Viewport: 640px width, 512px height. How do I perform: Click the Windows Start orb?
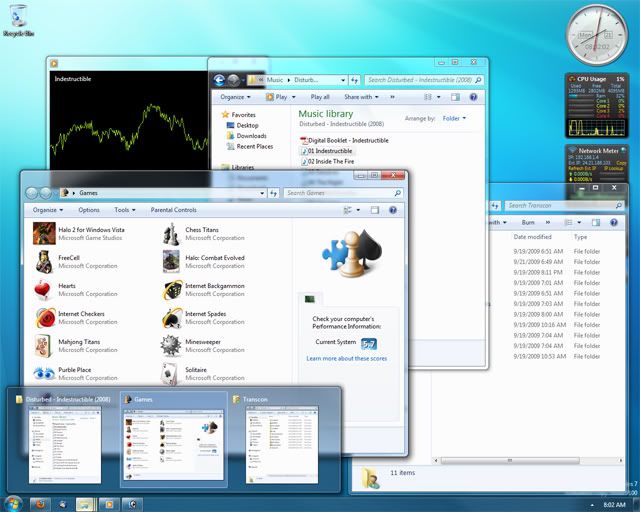(x=14, y=502)
